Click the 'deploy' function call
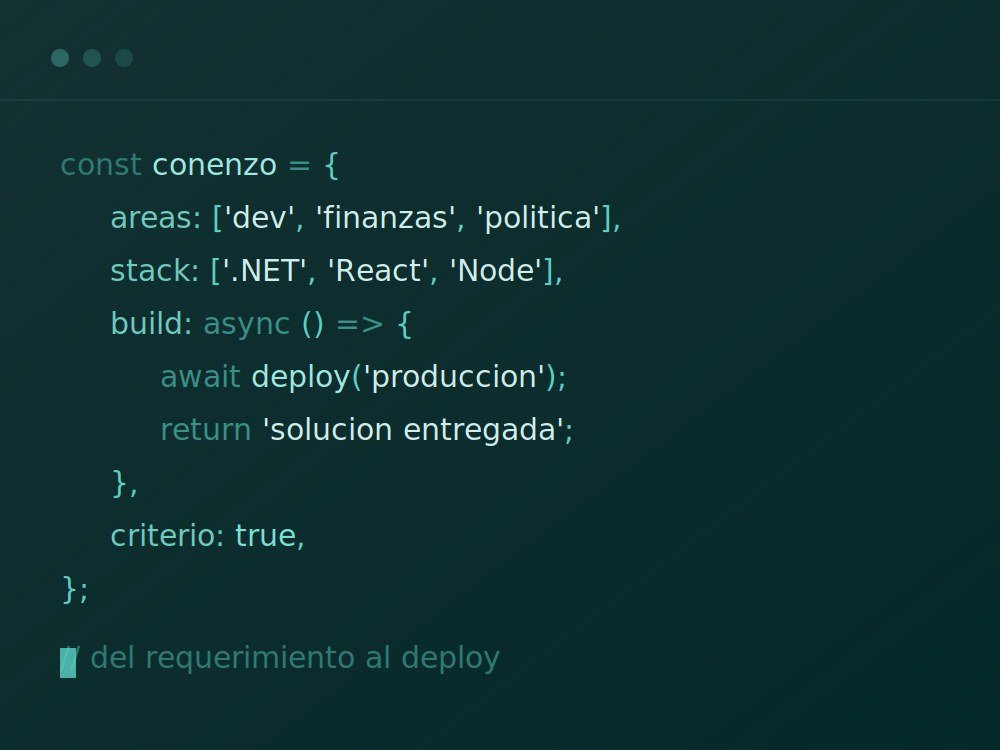 301,378
